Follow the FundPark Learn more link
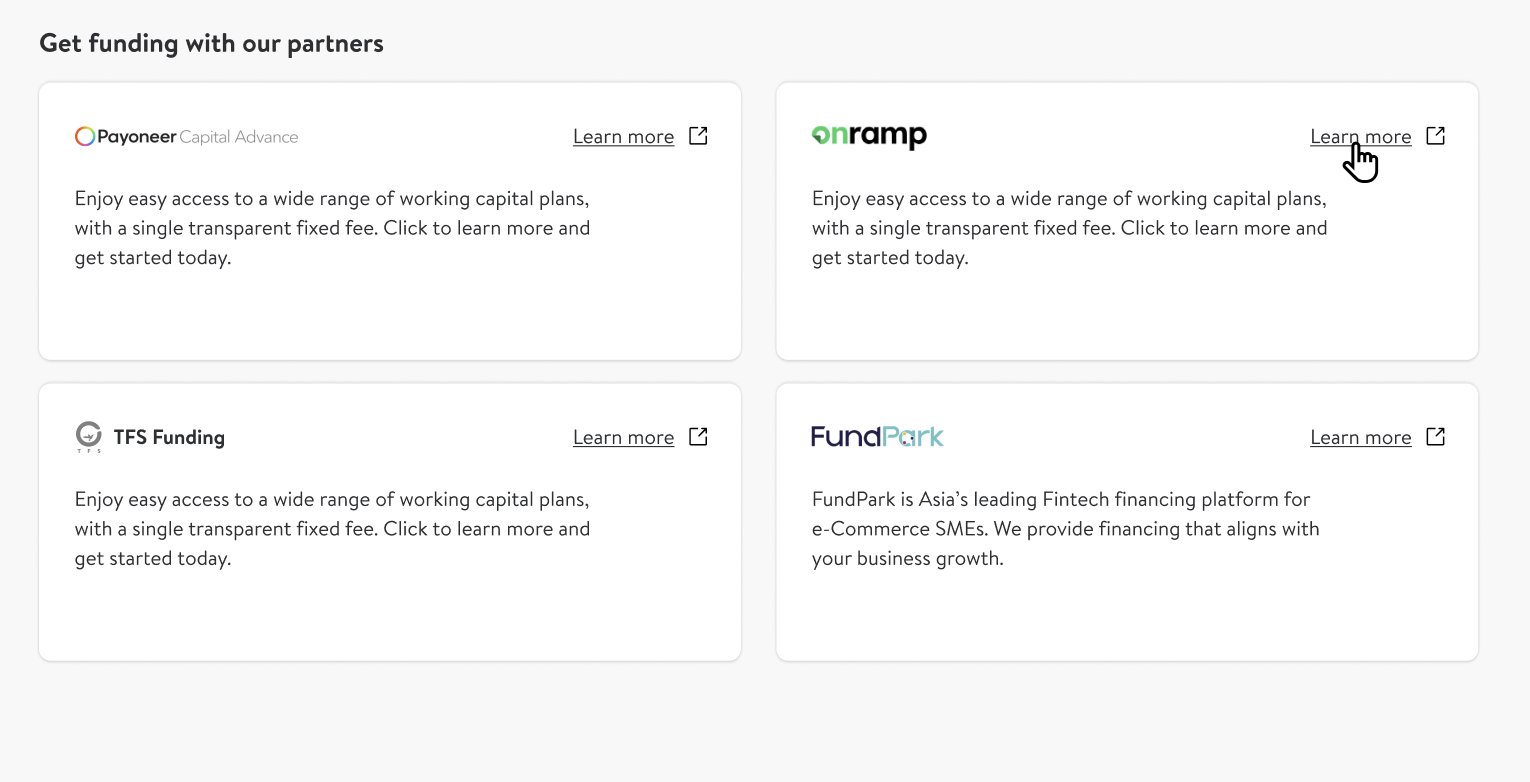 click(1360, 438)
